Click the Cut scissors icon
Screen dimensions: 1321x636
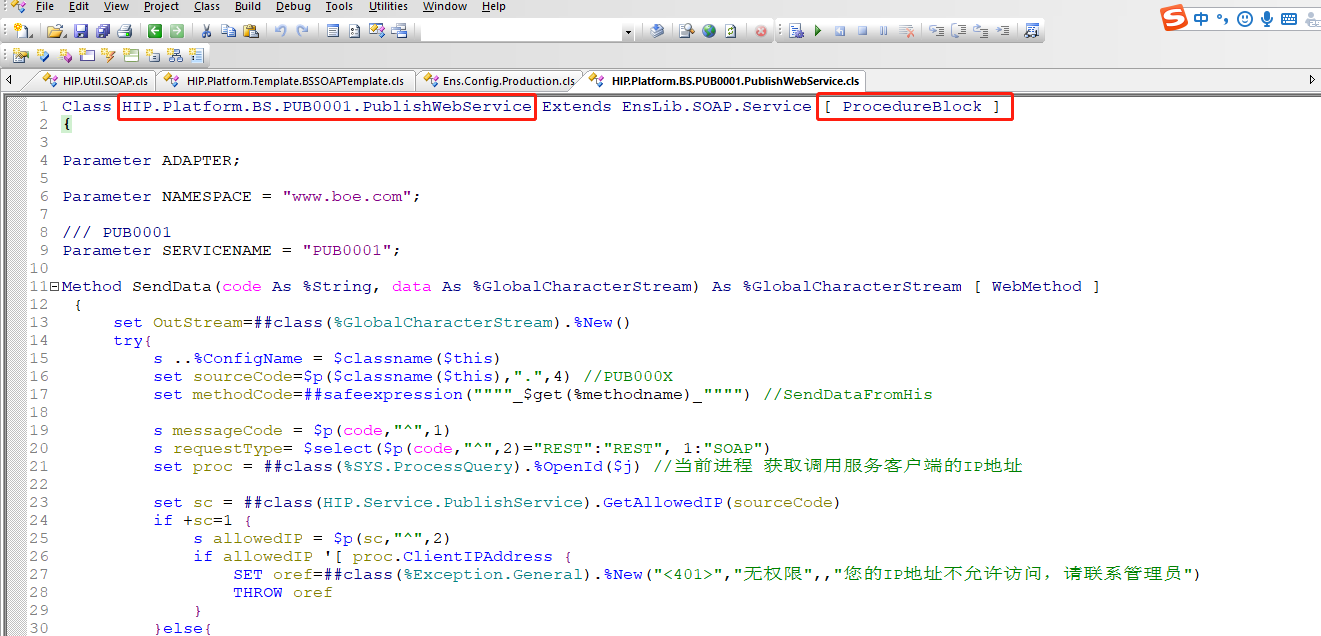[208, 31]
